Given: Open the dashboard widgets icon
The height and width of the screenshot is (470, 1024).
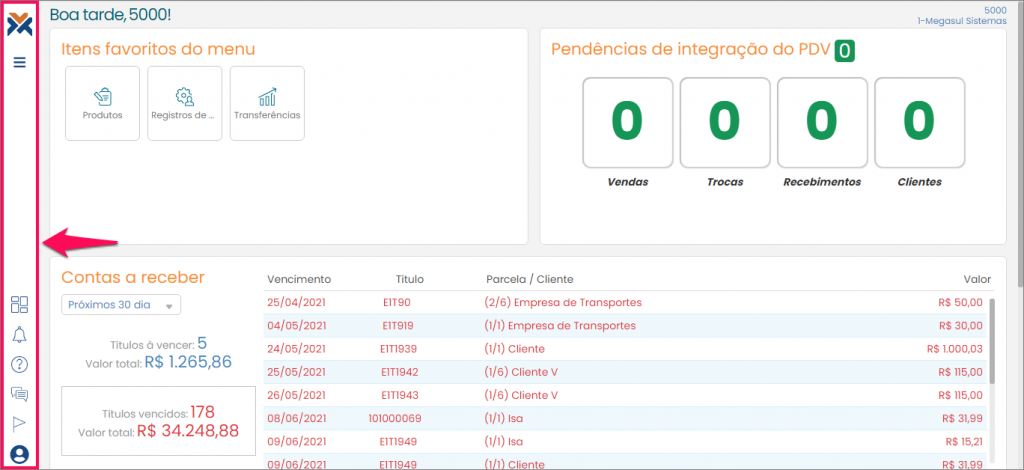Looking at the screenshot, I should [19, 305].
